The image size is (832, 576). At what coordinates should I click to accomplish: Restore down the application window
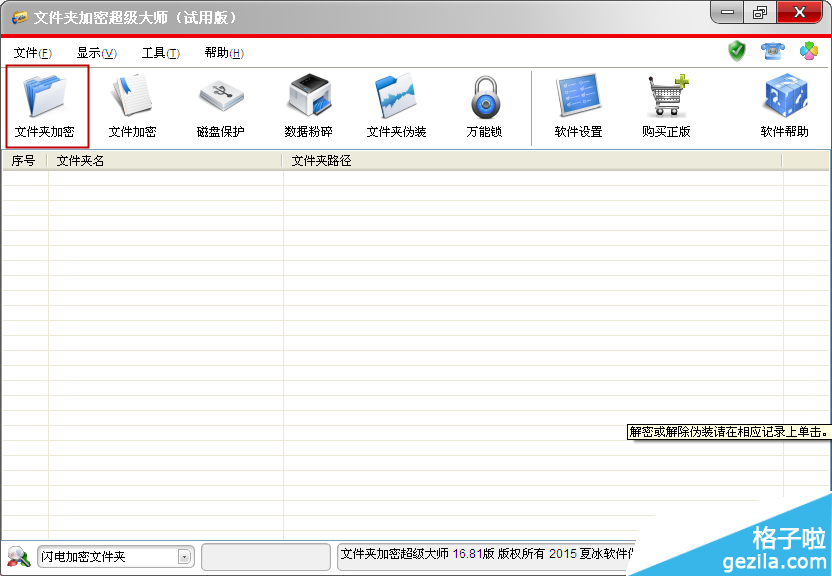tap(760, 13)
